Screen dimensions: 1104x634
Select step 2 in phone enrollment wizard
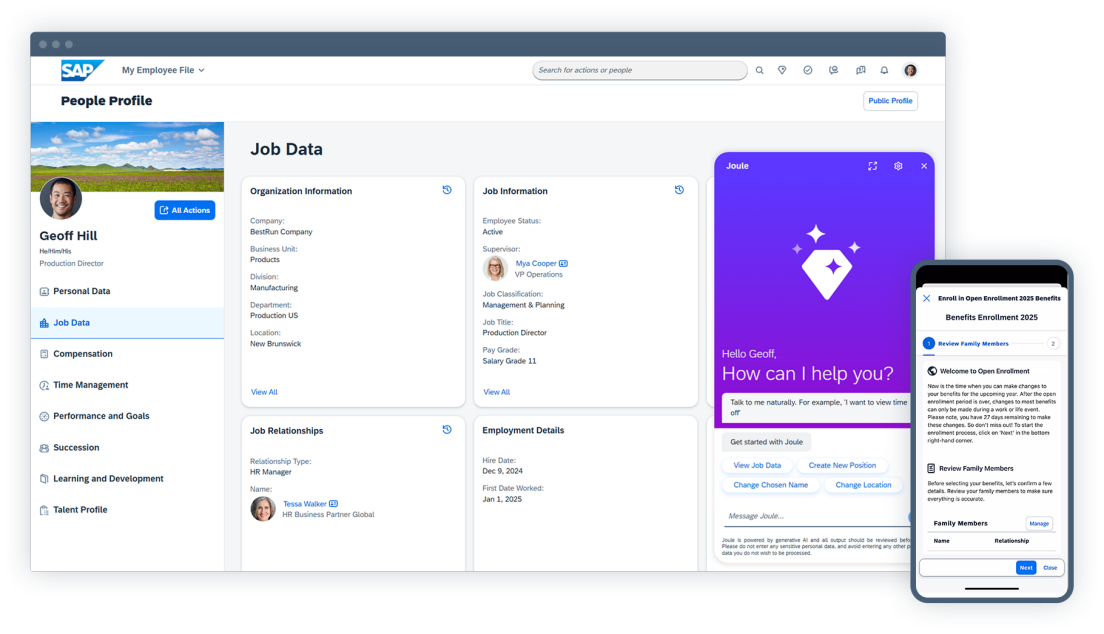[x=1053, y=344]
